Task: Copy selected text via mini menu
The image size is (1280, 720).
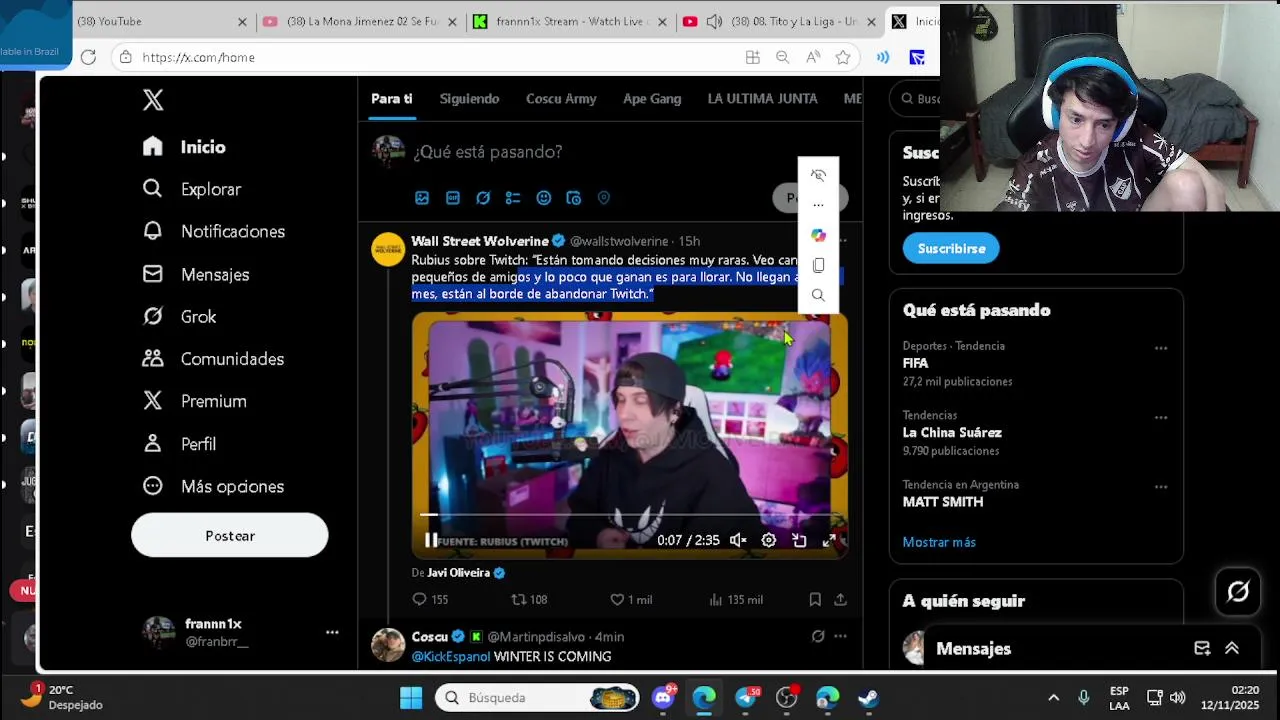Action: click(818, 265)
